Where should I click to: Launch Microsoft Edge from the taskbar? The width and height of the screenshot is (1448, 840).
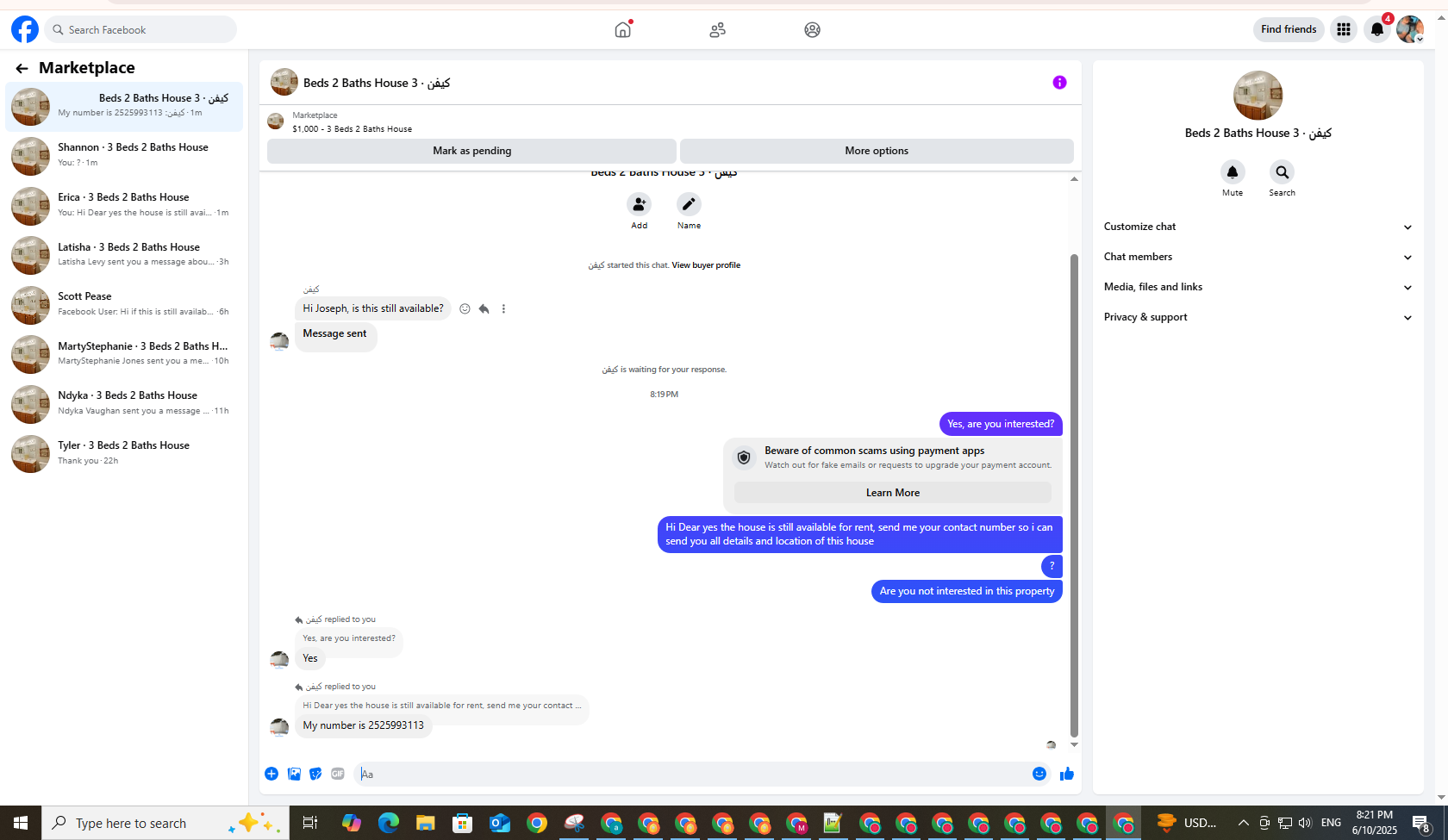click(x=388, y=823)
